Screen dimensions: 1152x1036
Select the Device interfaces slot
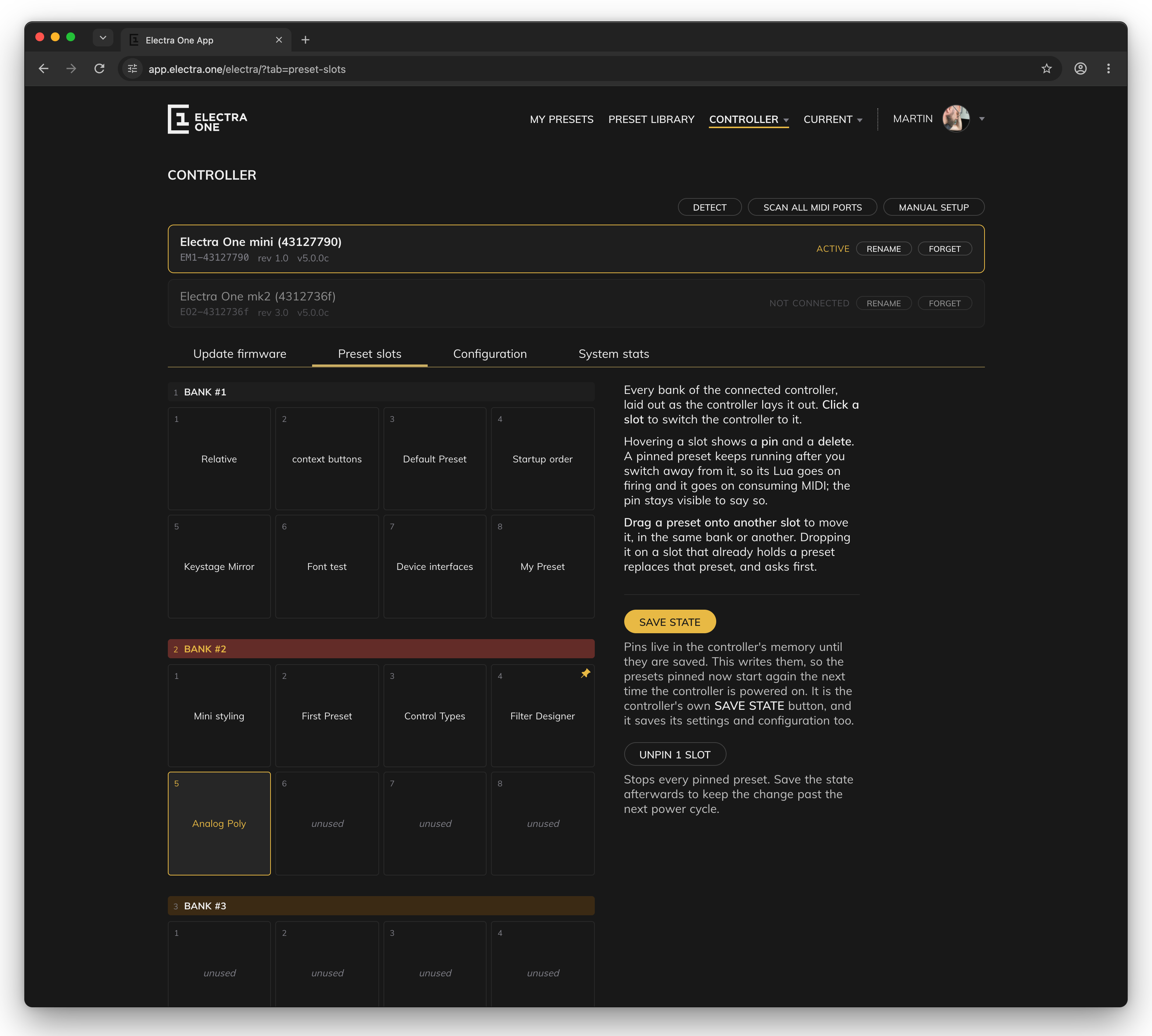click(435, 566)
